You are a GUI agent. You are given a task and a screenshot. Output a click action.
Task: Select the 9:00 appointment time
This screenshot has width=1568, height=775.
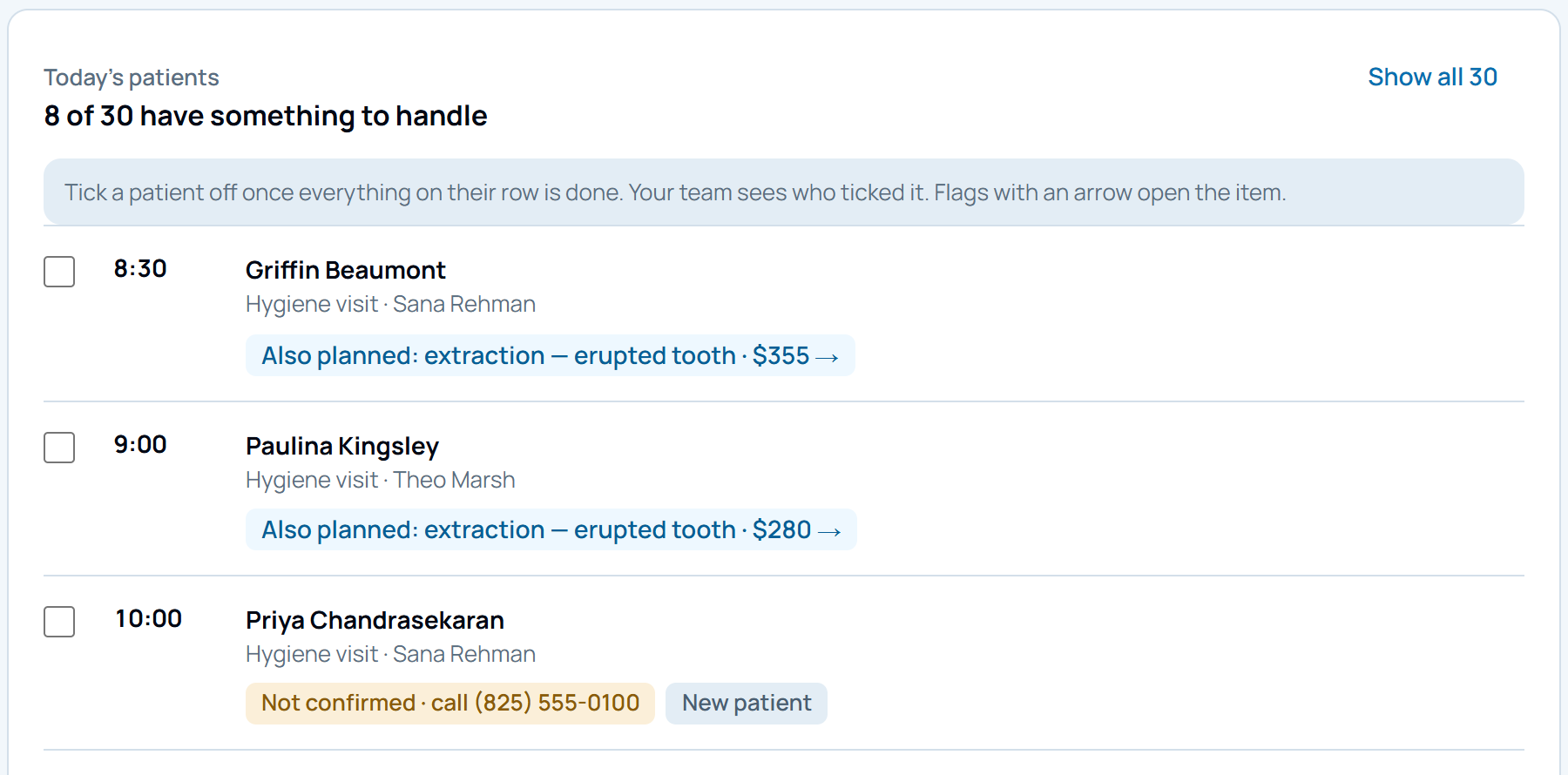coord(140,445)
